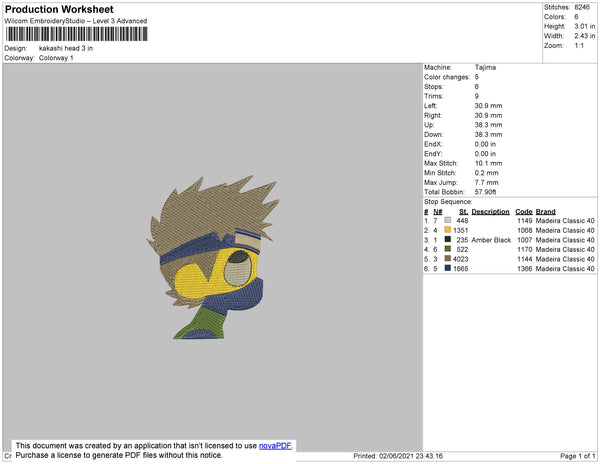Click the Printed date text in footer

tap(398, 456)
